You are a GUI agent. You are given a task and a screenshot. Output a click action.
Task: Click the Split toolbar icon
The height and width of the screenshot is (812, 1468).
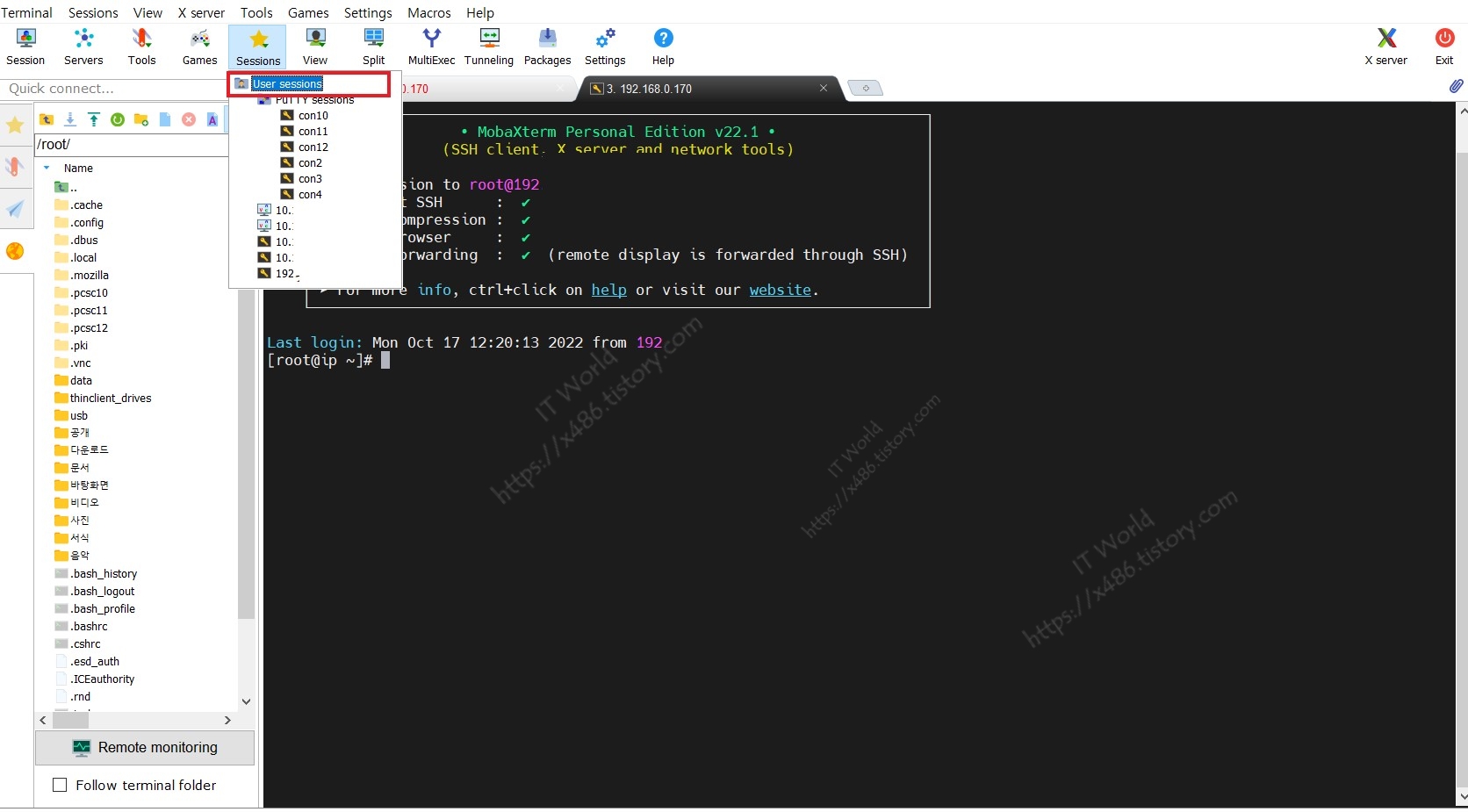(373, 47)
